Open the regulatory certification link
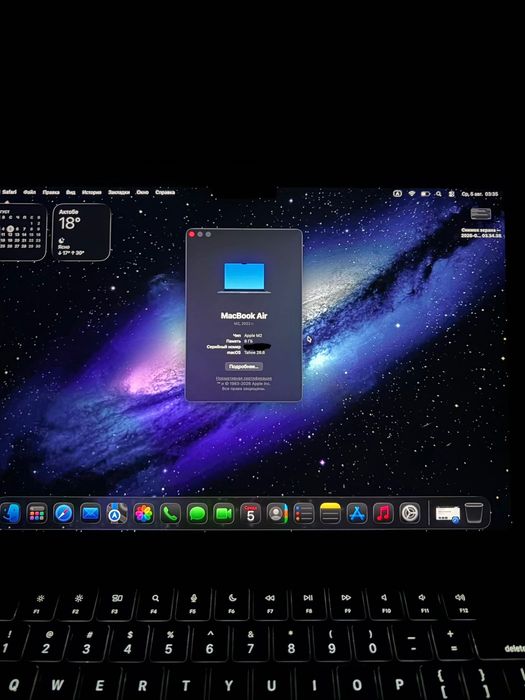Image resolution: width=525 pixels, height=700 pixels. pyautogui.click(x=244, y=379)
